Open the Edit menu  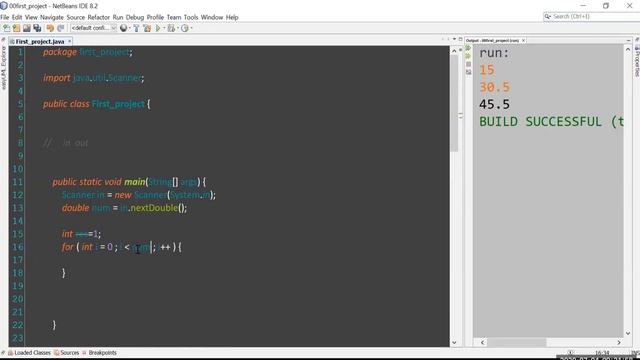[x=17, y=17]
